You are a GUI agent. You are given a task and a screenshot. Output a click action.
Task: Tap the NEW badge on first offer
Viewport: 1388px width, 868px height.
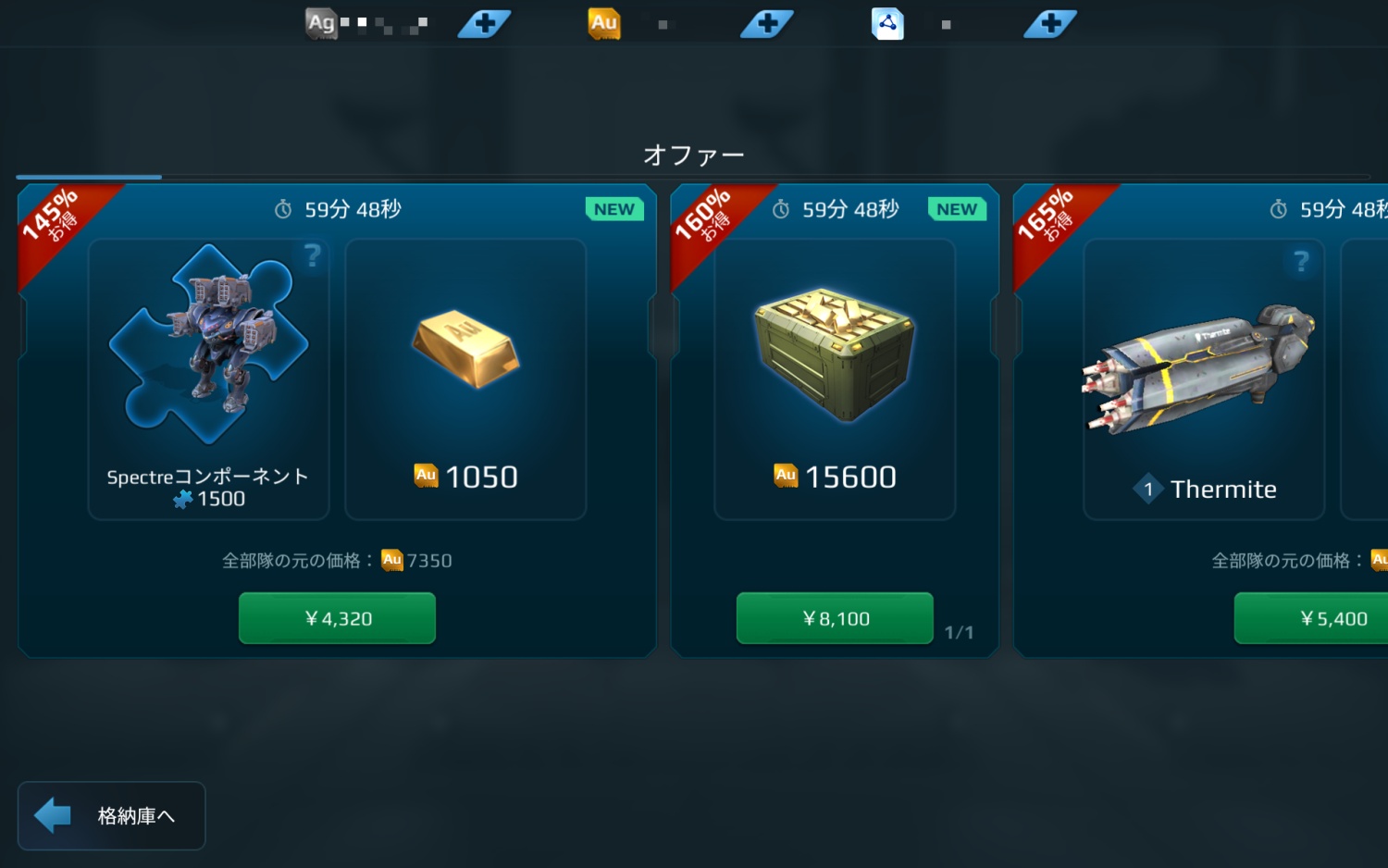coord(614,209)
